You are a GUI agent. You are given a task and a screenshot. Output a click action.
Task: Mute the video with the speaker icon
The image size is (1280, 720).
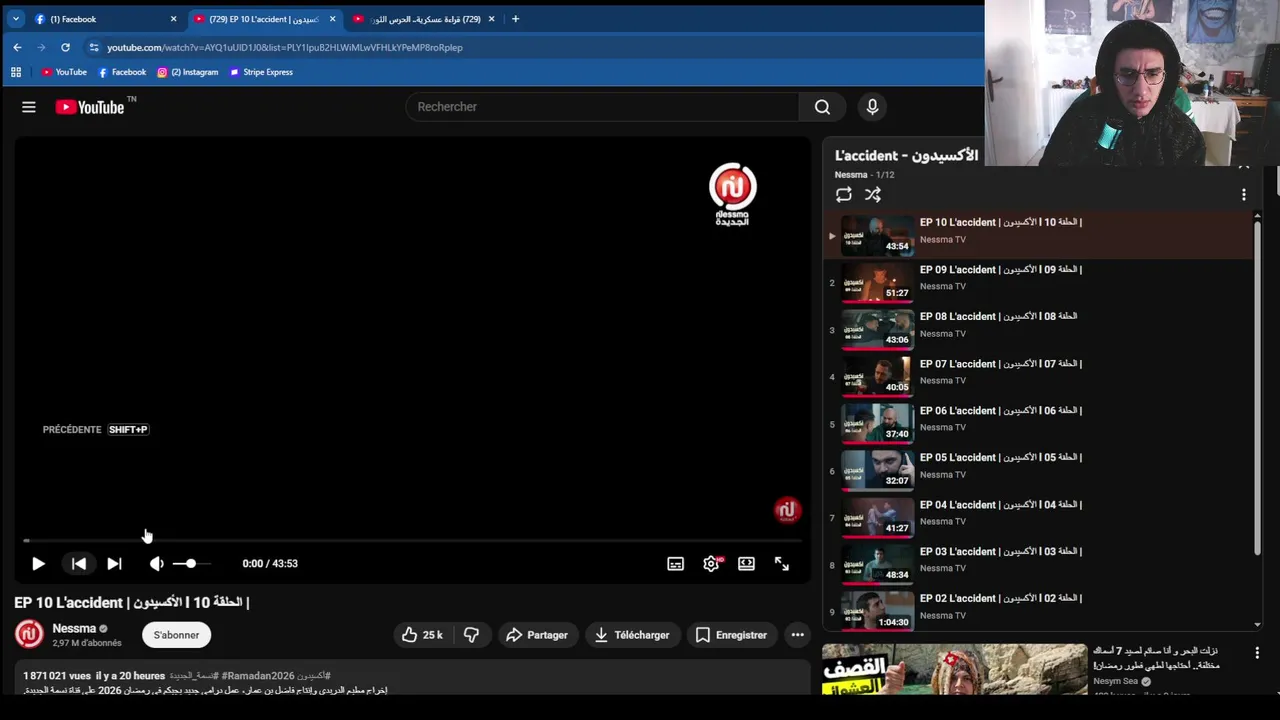pos(157,564)
